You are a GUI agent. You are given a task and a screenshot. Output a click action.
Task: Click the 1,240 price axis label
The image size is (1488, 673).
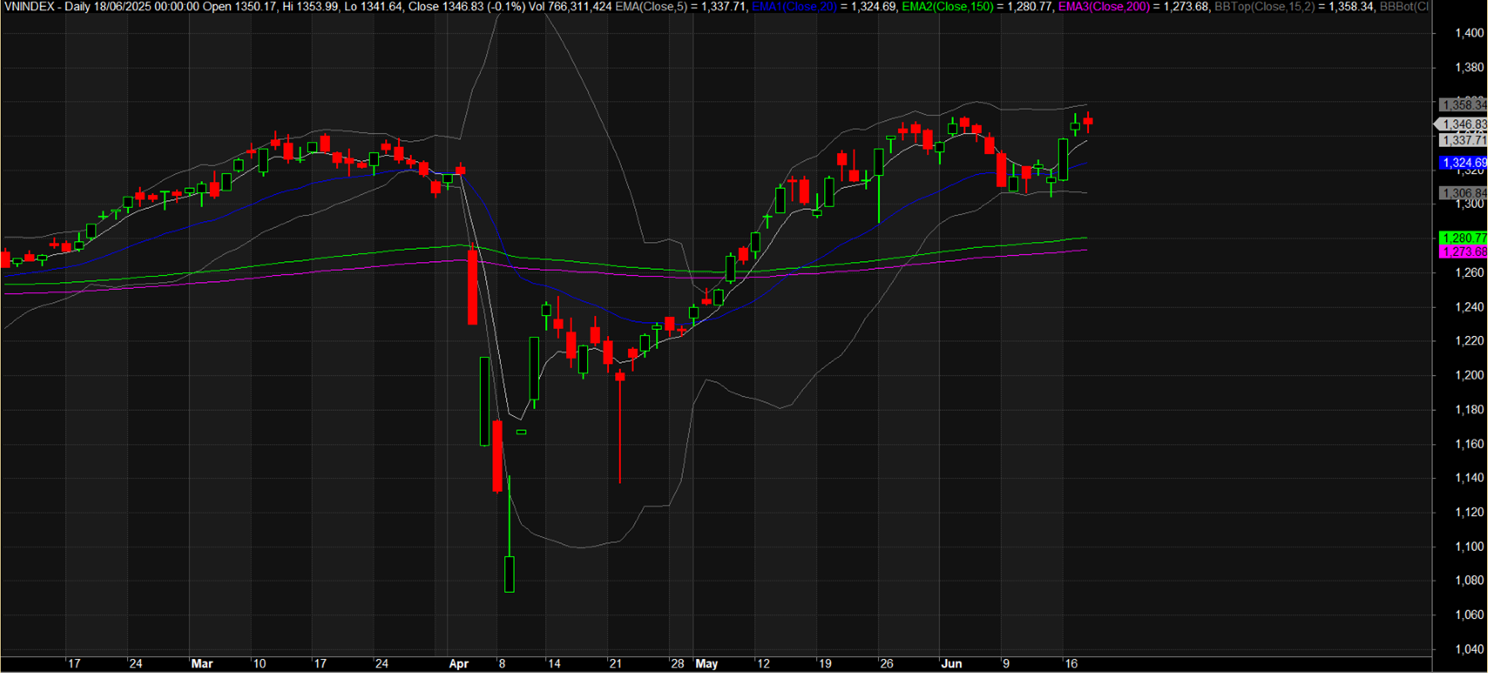pyautogui.click(x=1469, y=307)
